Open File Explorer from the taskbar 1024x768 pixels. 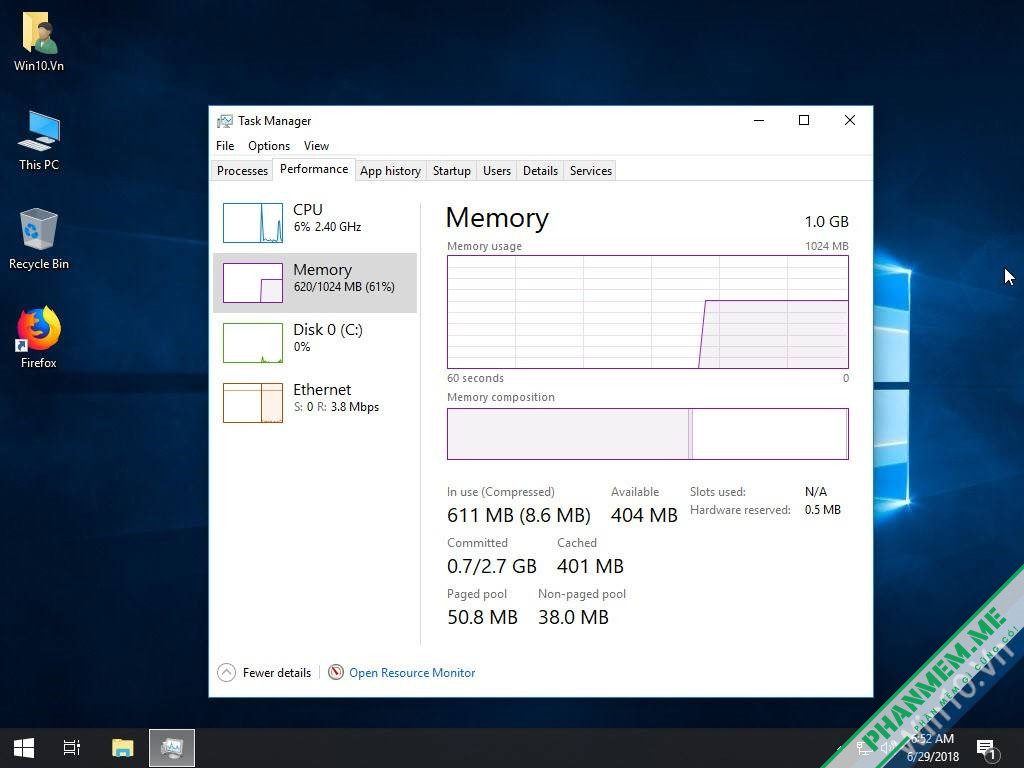pos(122,748)
